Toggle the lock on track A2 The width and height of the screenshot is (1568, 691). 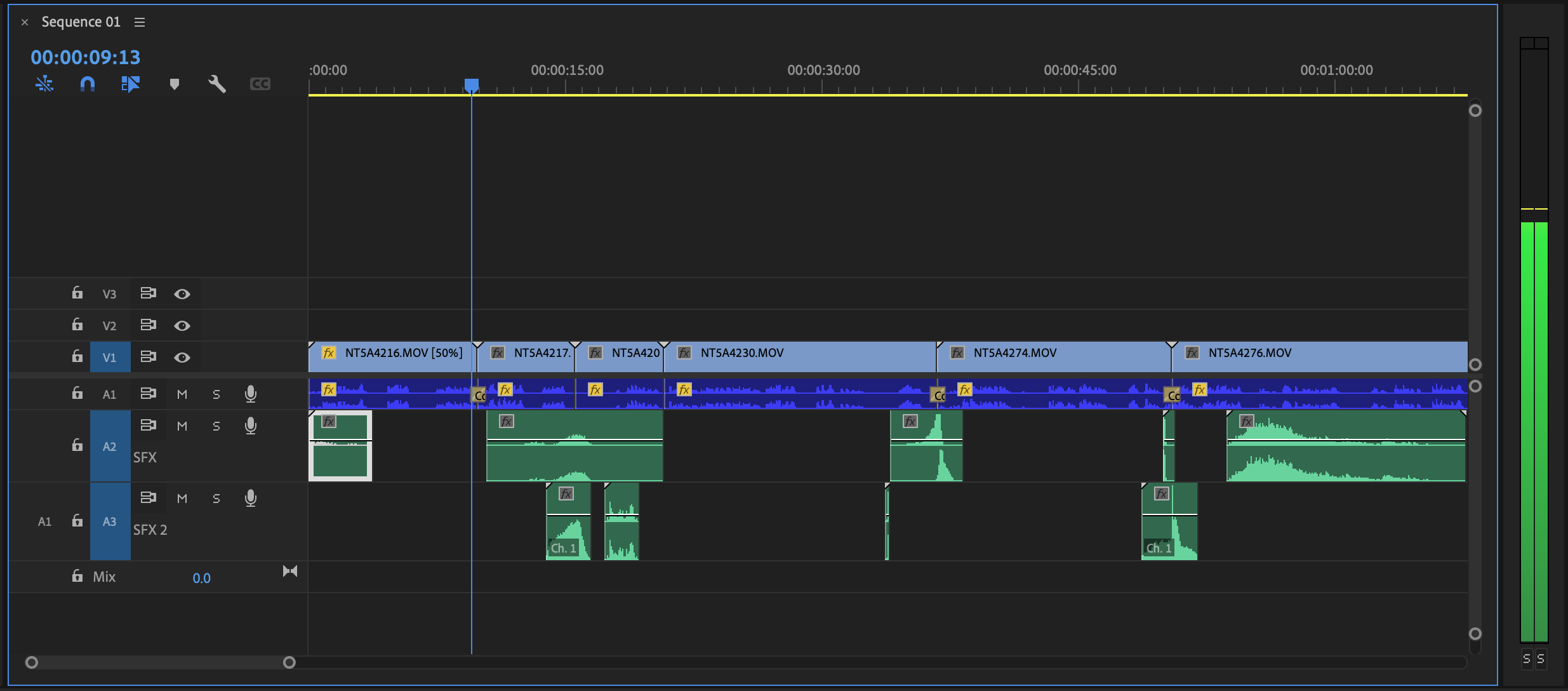tap(77, 445)
